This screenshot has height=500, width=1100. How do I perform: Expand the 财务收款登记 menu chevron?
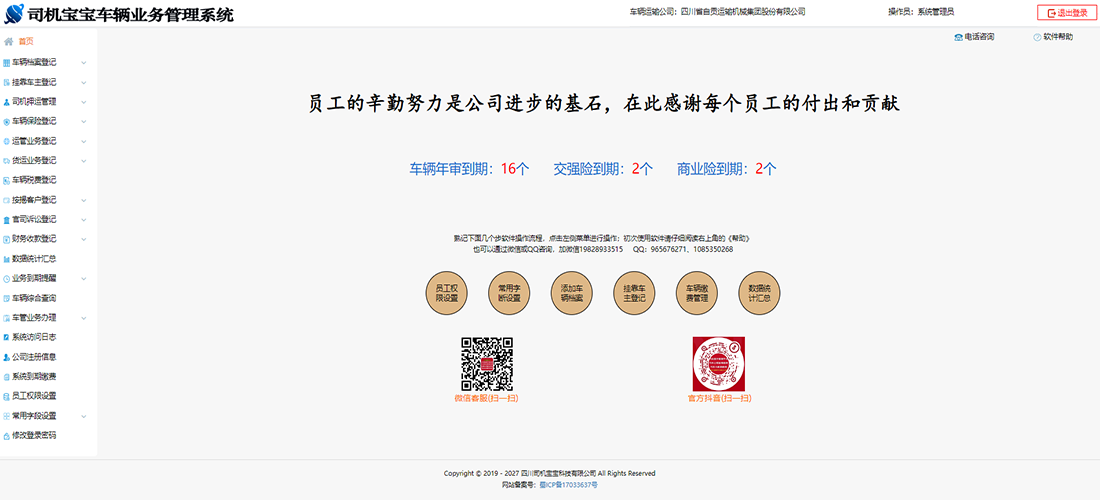(x=83, y=239)
